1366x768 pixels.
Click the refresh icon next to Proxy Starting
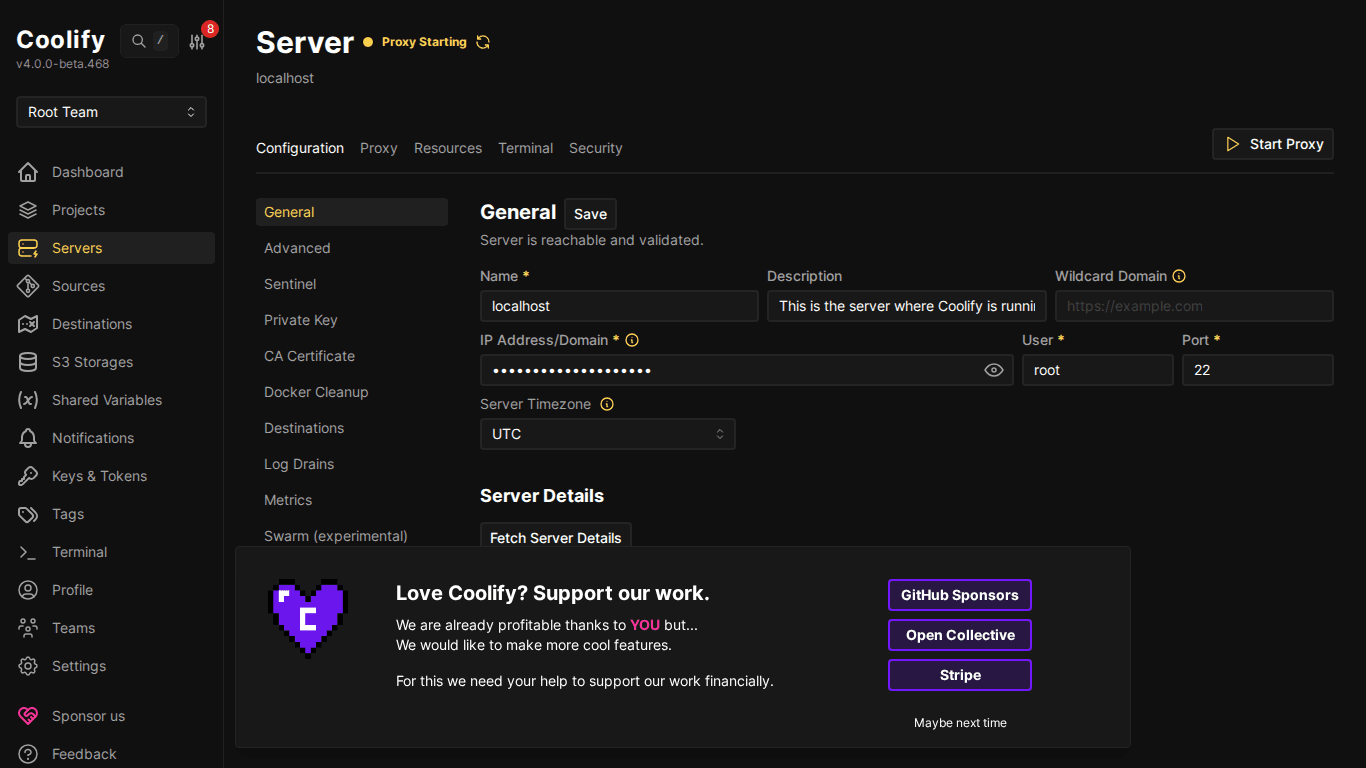(x=483, y=42)
